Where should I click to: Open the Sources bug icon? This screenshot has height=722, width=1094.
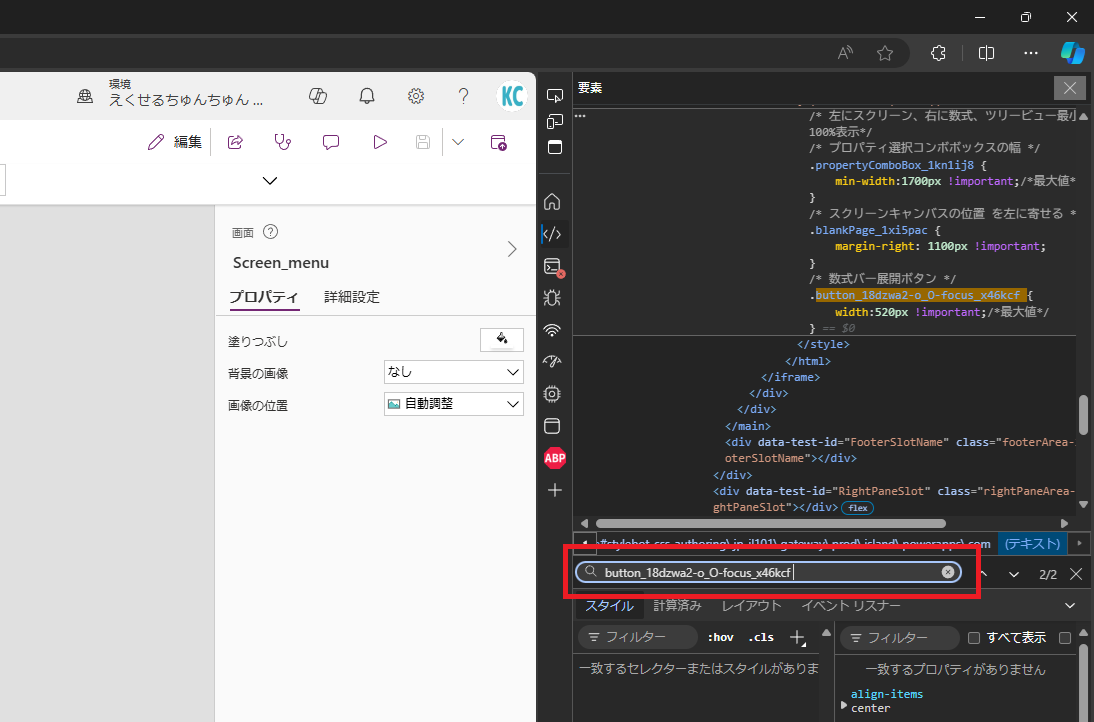(552, 298)
